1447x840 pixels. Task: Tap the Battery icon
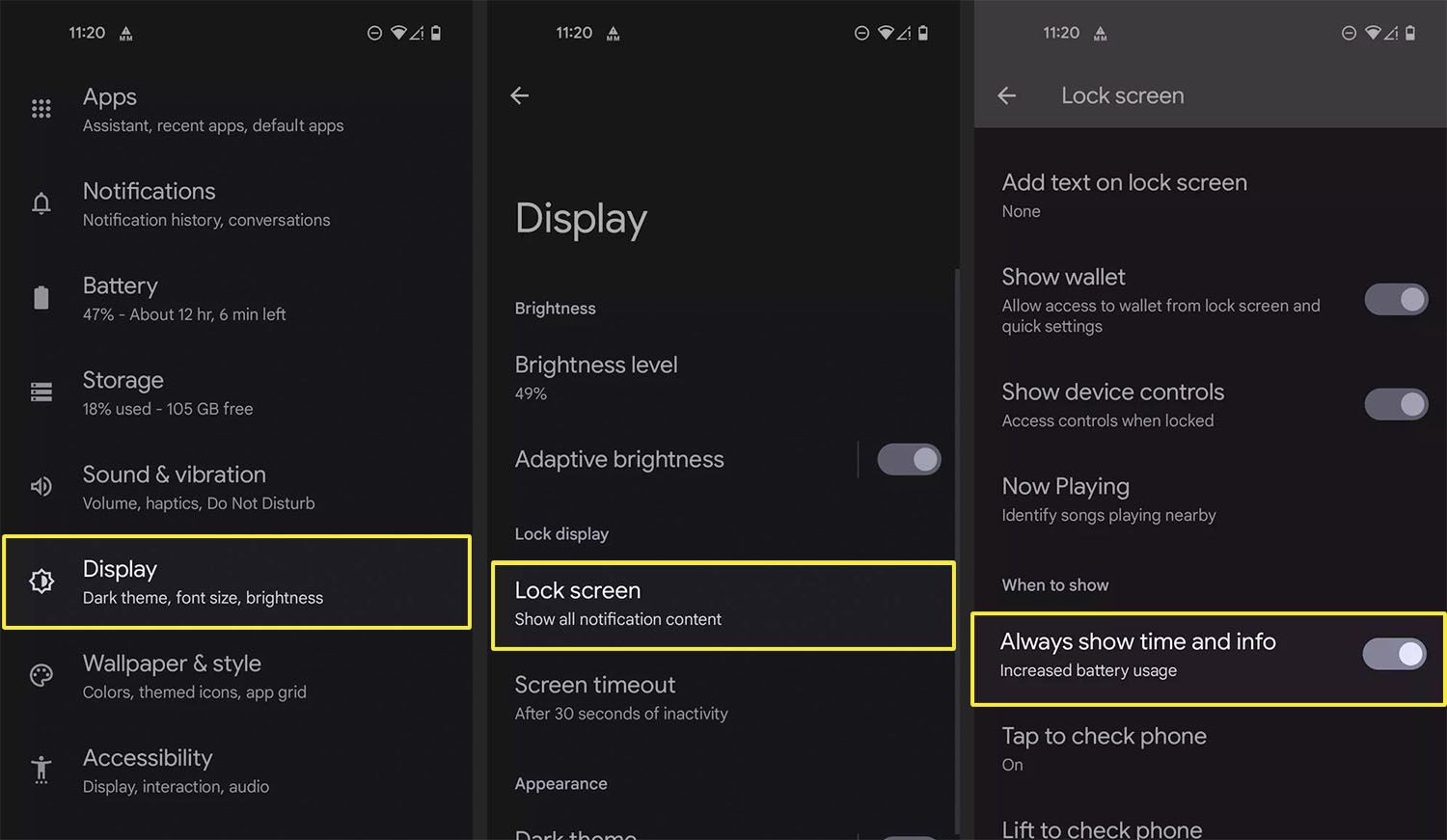[x=41, y=297]
